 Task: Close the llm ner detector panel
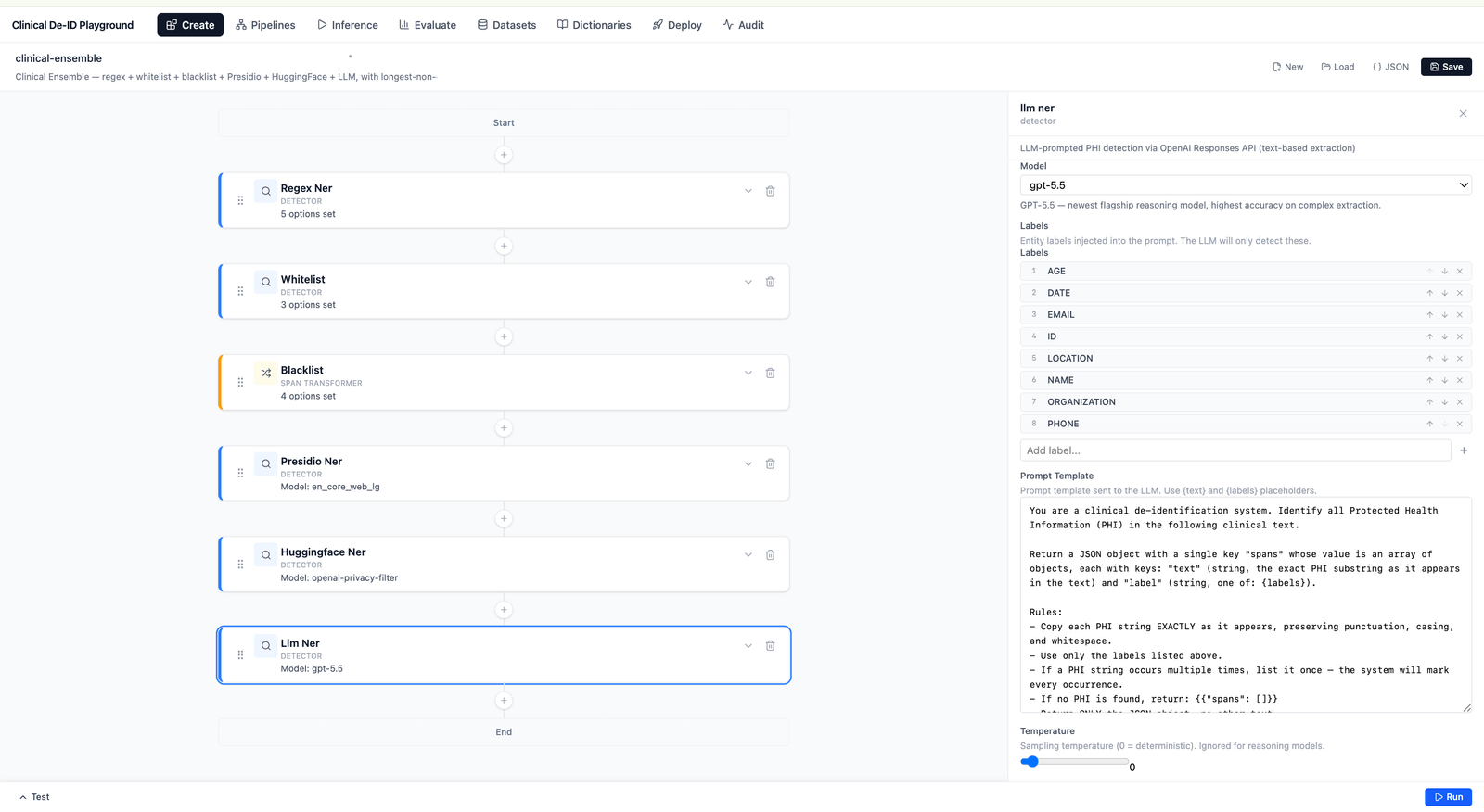[x=1463, y=114]
